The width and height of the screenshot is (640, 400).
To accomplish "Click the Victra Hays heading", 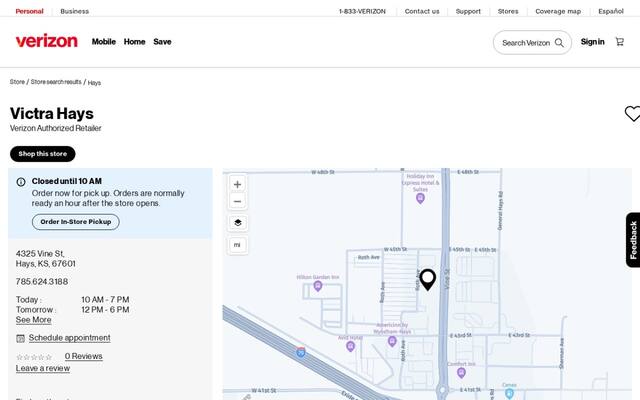I will pyautogui.click(x=52, y=113).
